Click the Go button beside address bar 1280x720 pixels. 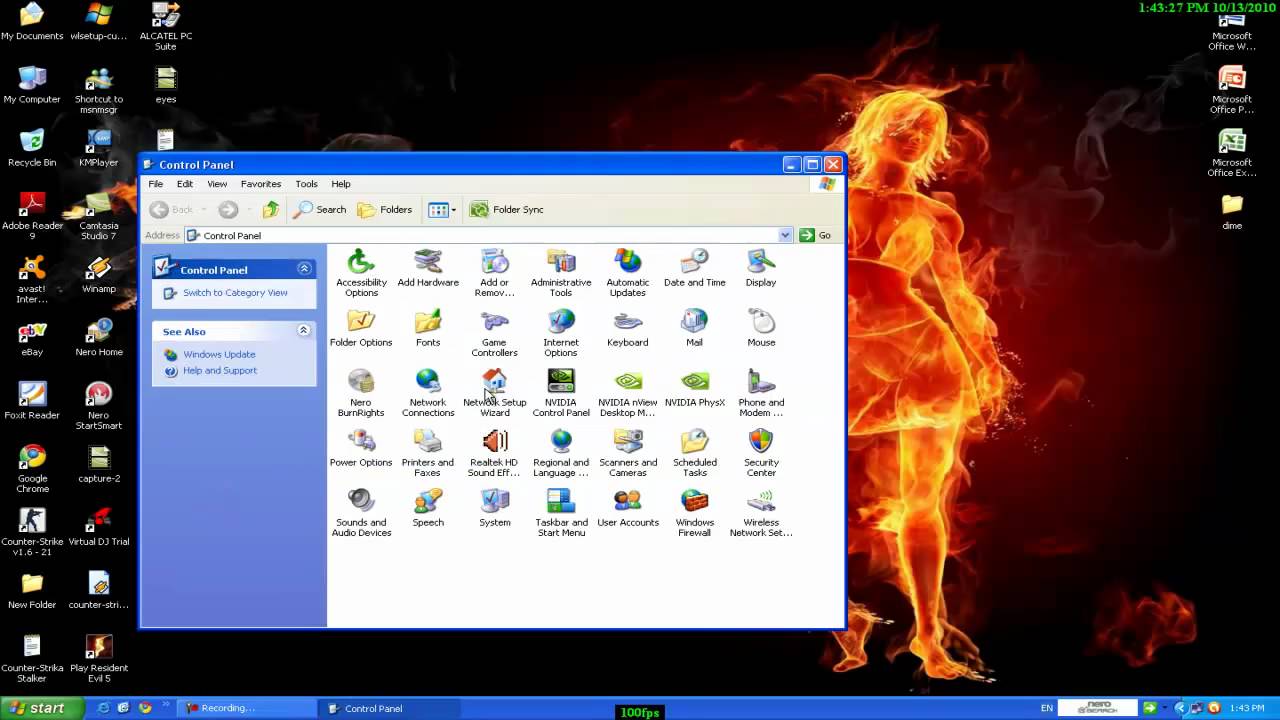pyautogui.click(x=815, y=235)
